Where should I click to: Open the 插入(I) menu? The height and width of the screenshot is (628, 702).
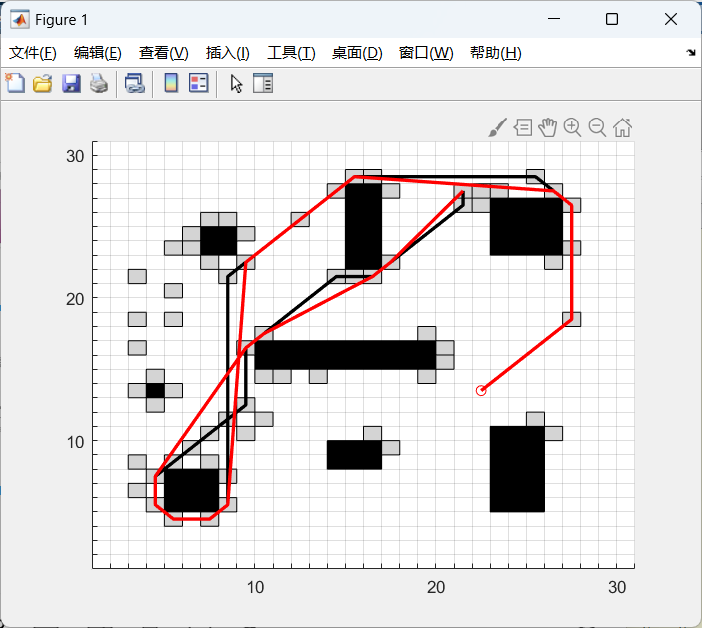coord(227,53)
